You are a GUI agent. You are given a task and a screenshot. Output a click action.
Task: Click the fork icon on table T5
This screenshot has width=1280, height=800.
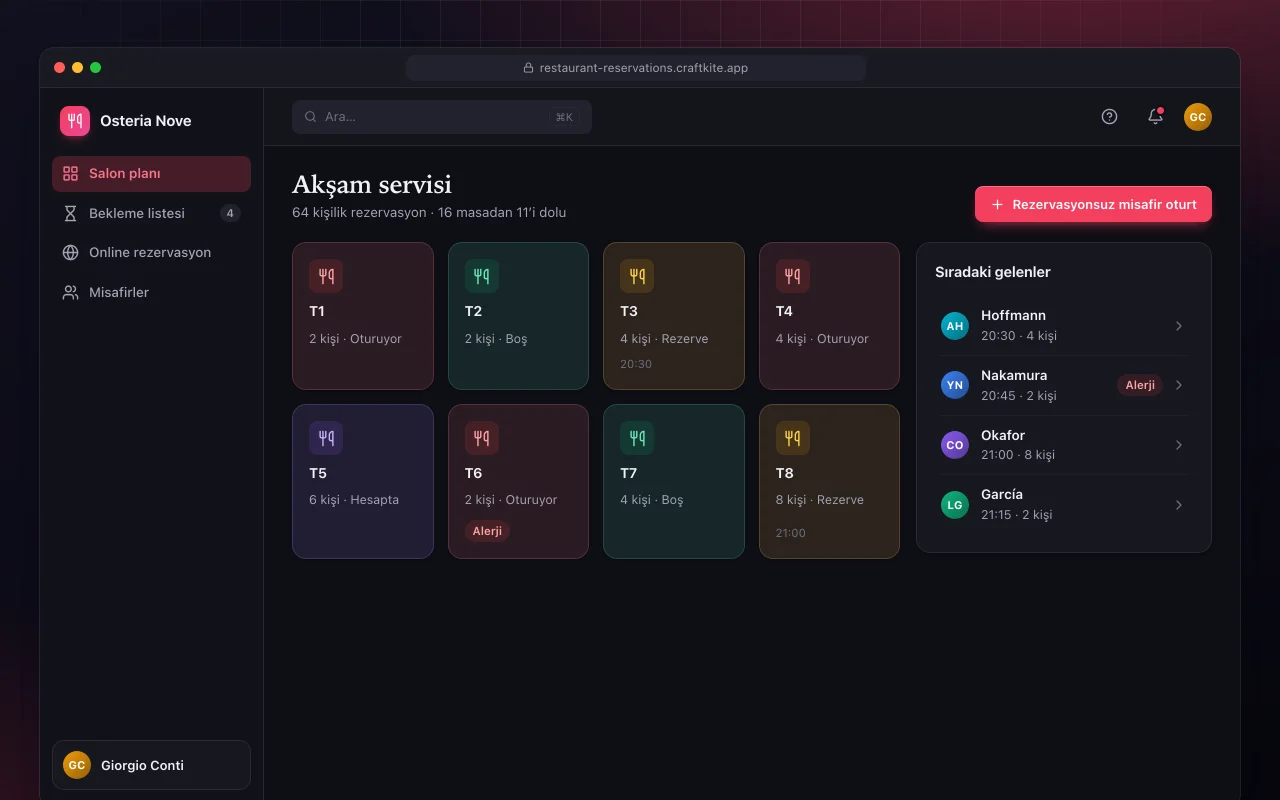326,438
